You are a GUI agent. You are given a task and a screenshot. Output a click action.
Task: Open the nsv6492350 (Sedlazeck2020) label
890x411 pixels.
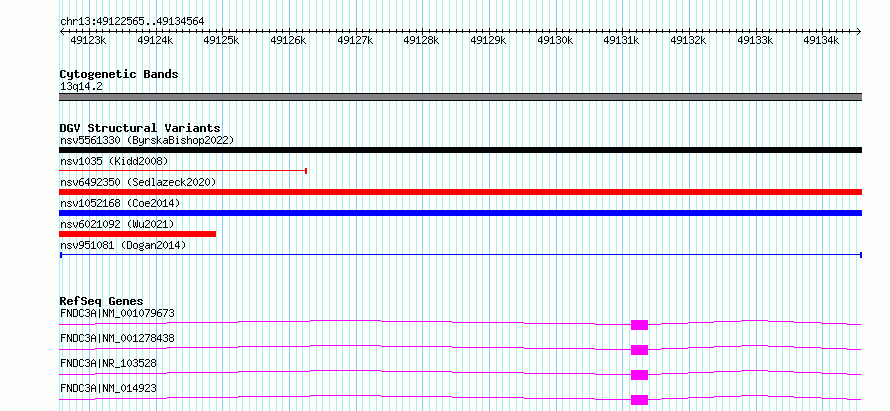point(138,182)
